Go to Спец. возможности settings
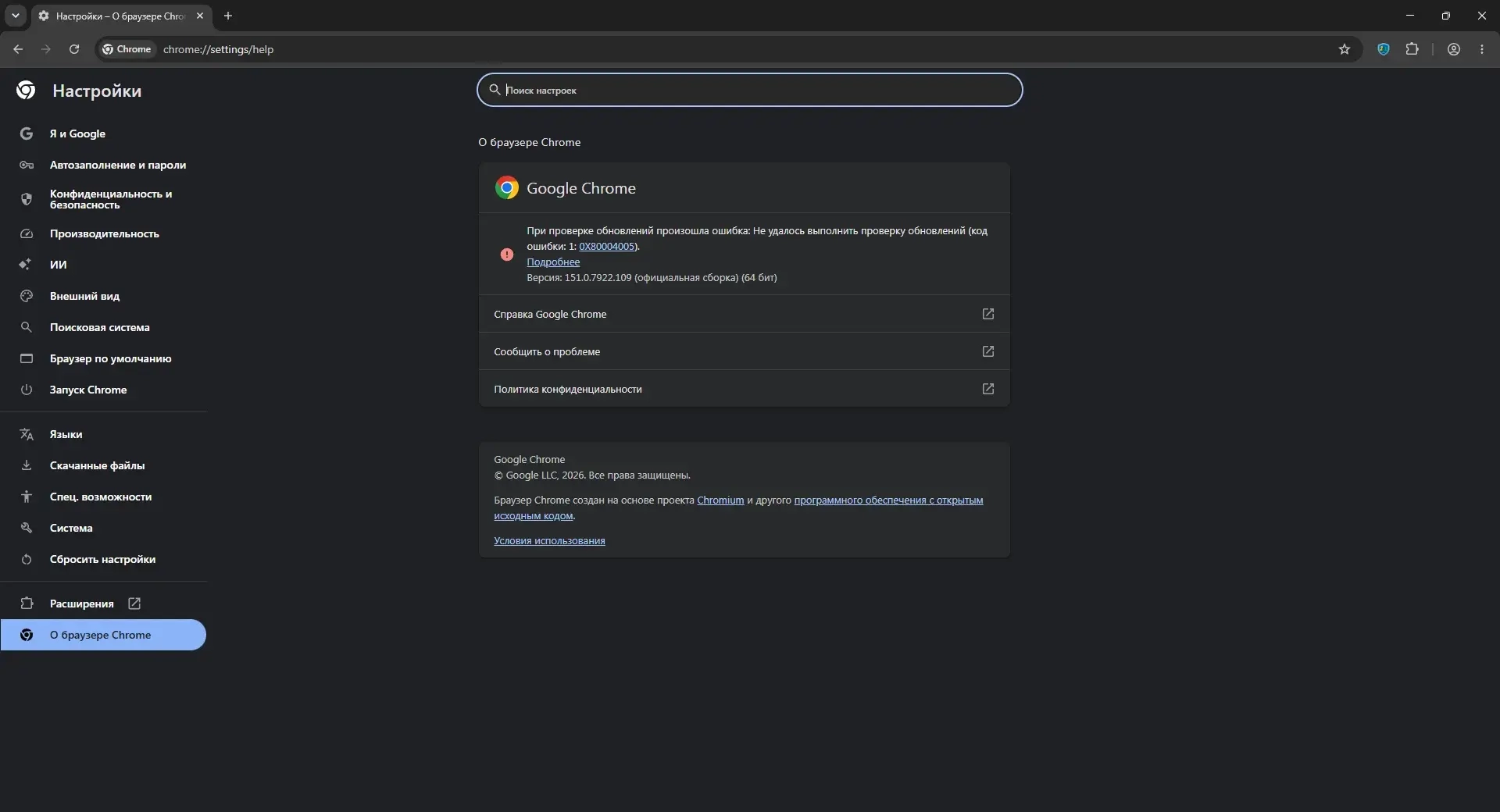The image size is (1500, 812). coord(104,497)
